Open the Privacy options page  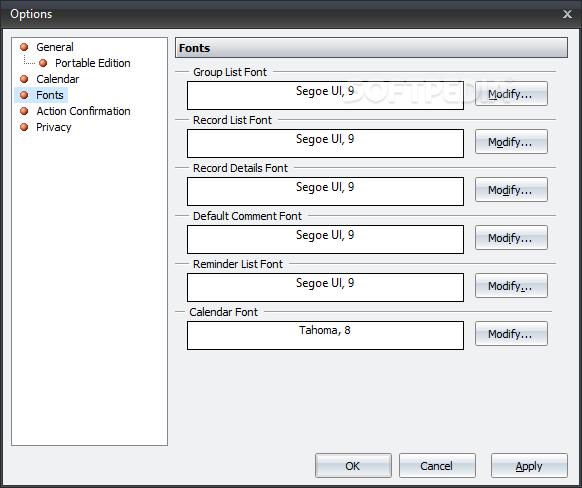tap(53, 127)
